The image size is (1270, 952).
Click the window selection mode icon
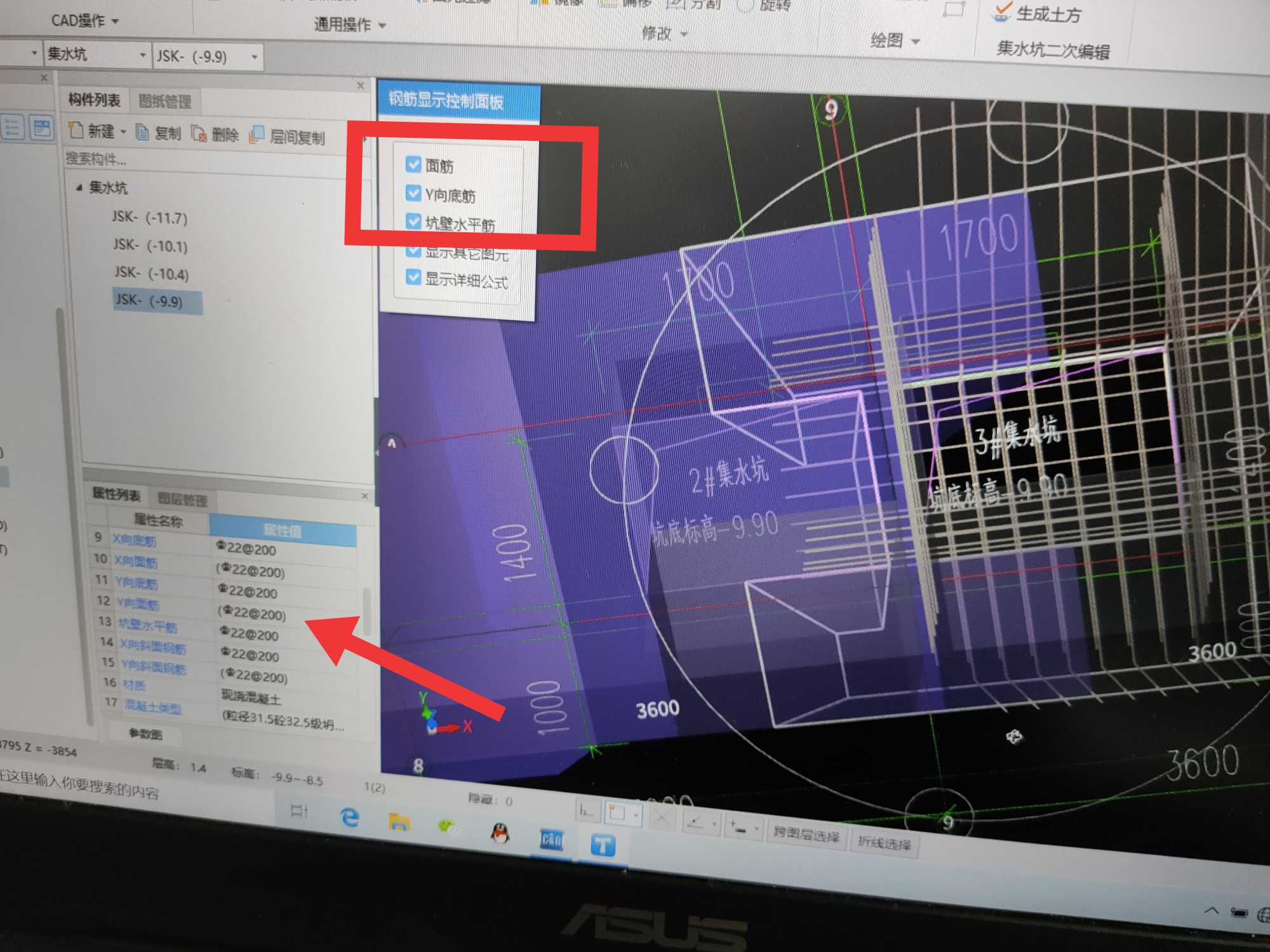(x=617, y=813)
